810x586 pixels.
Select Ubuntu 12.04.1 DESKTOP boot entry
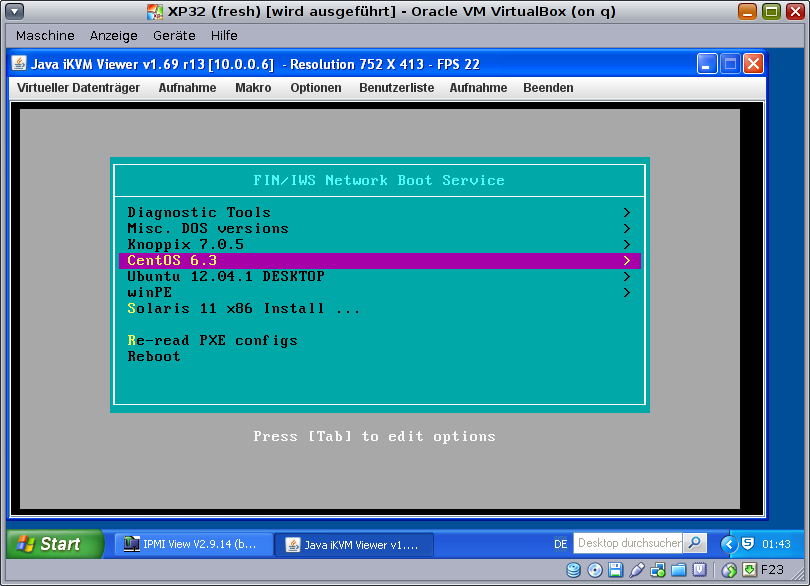click(x=380, y=276)
